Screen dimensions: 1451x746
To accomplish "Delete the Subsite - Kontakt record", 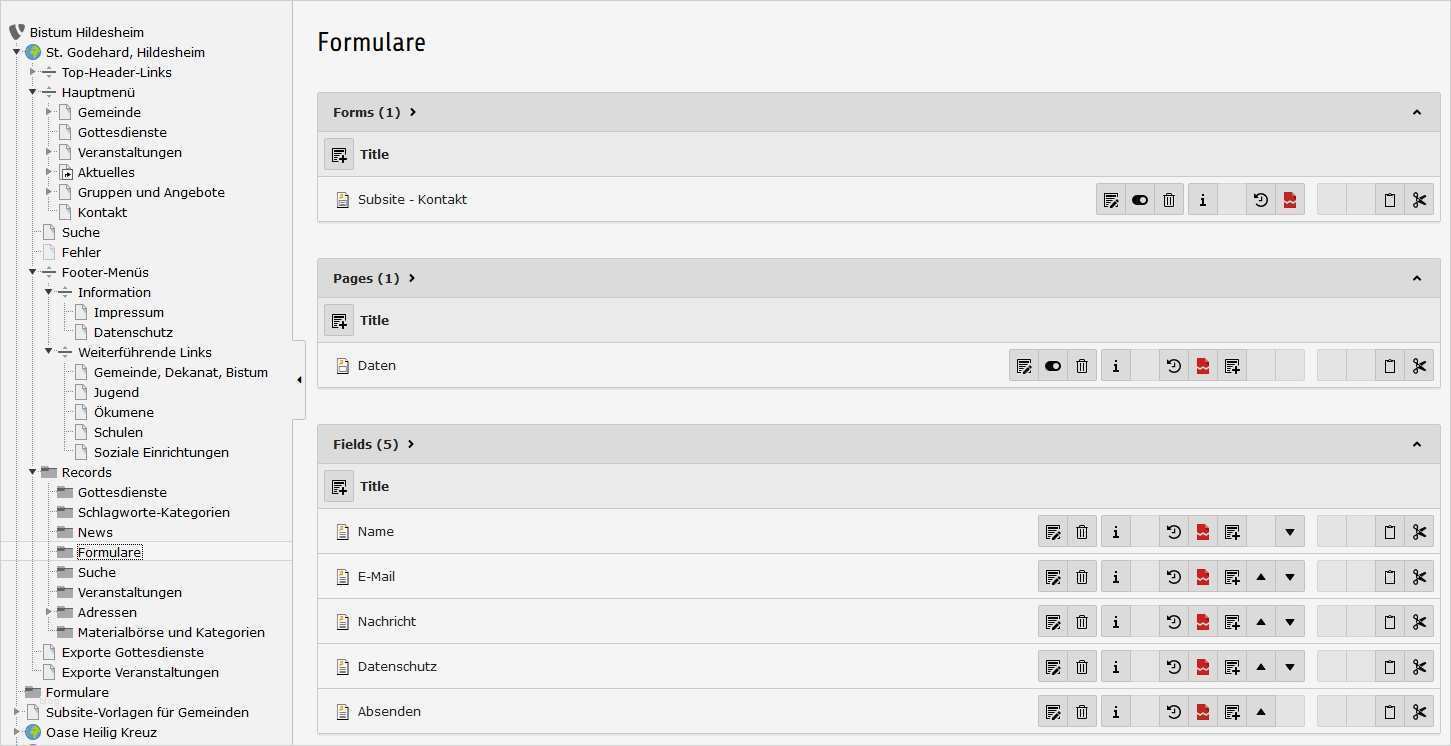I will (1169, 200).
